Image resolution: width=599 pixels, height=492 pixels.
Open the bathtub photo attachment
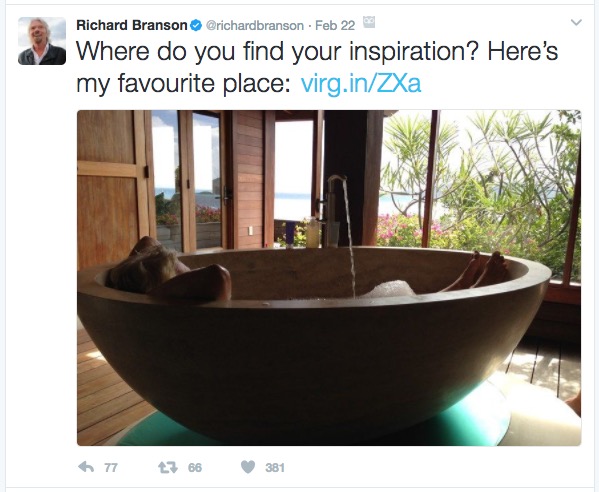coord(329,278)
